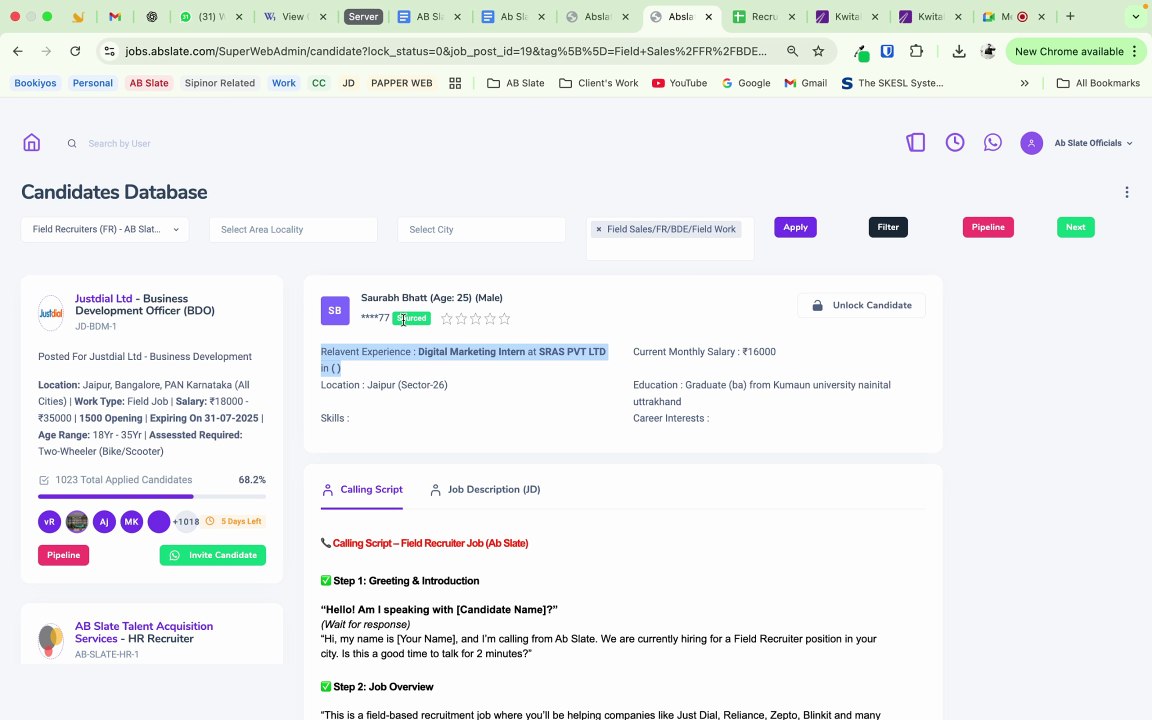The height and width of the screenshot is (720, 1152).
Task: Click the zoom magnifier icon in address bar
Action: (x=792, y=51)
